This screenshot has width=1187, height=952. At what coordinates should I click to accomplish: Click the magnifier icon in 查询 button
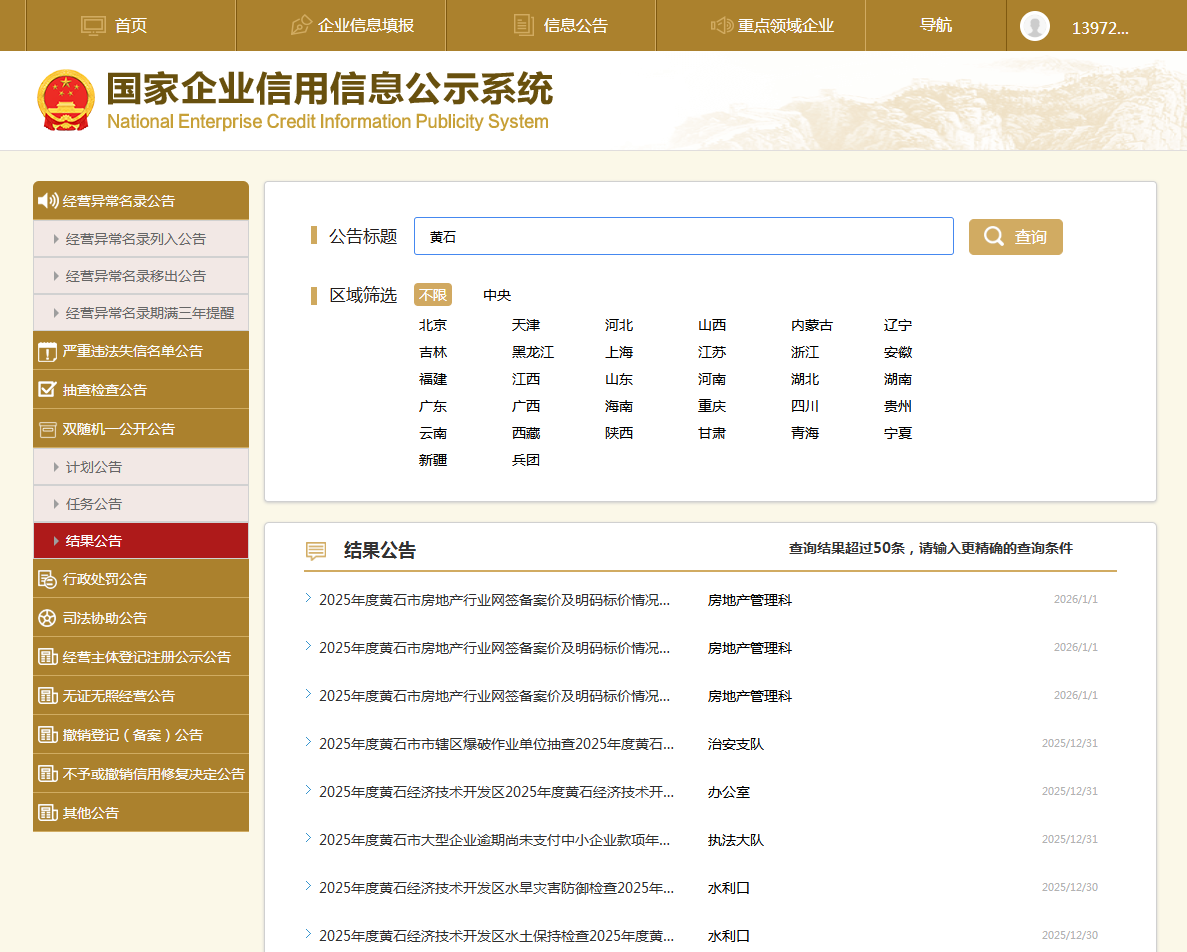(994, 237)
